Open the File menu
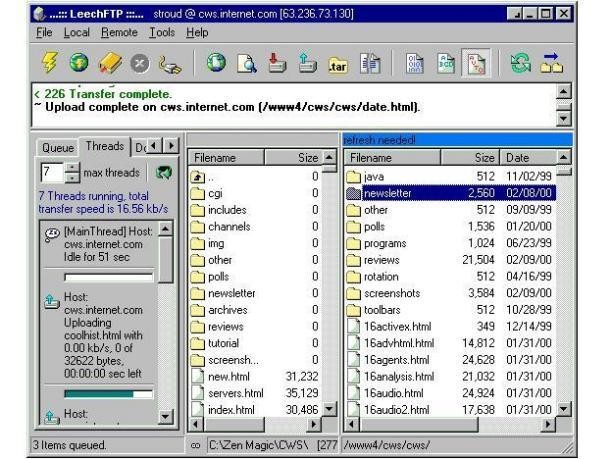Viewport: 612px width, 459px height. point(44,32)
